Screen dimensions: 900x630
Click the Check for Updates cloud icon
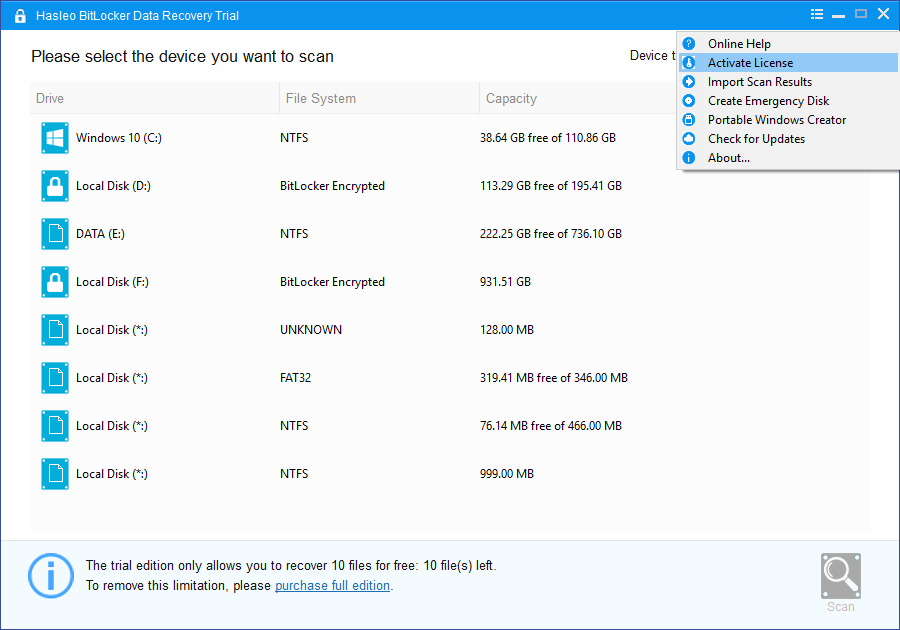[x=689, y=138]
